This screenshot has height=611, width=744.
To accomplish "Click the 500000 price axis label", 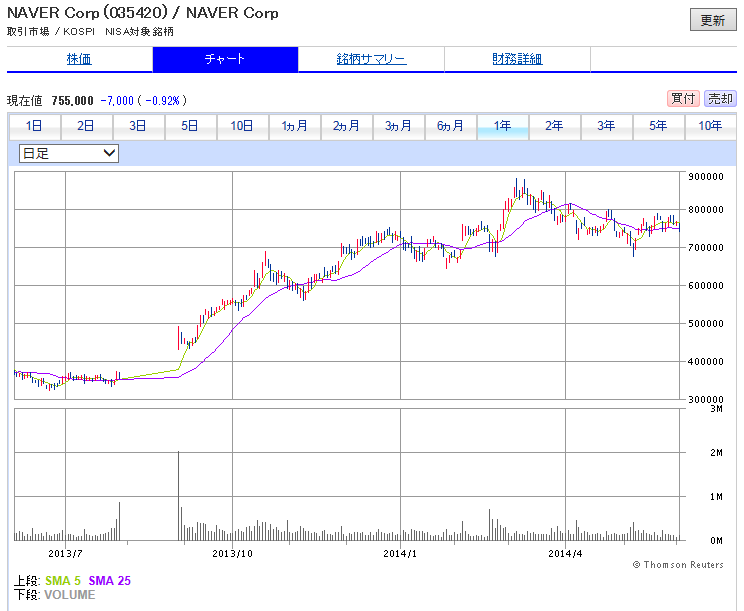I will (706, 324).
